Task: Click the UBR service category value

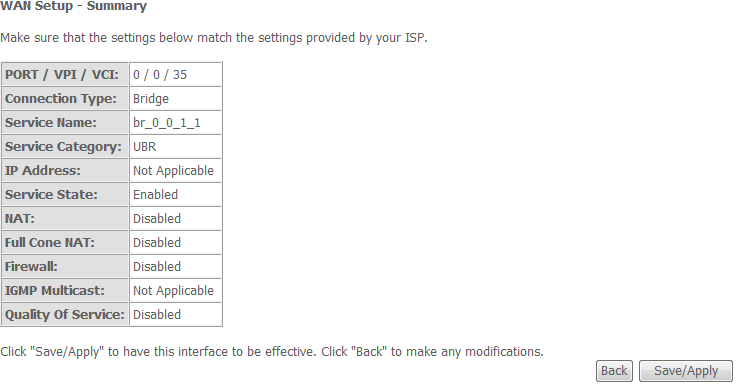Action: click(145, 146)
